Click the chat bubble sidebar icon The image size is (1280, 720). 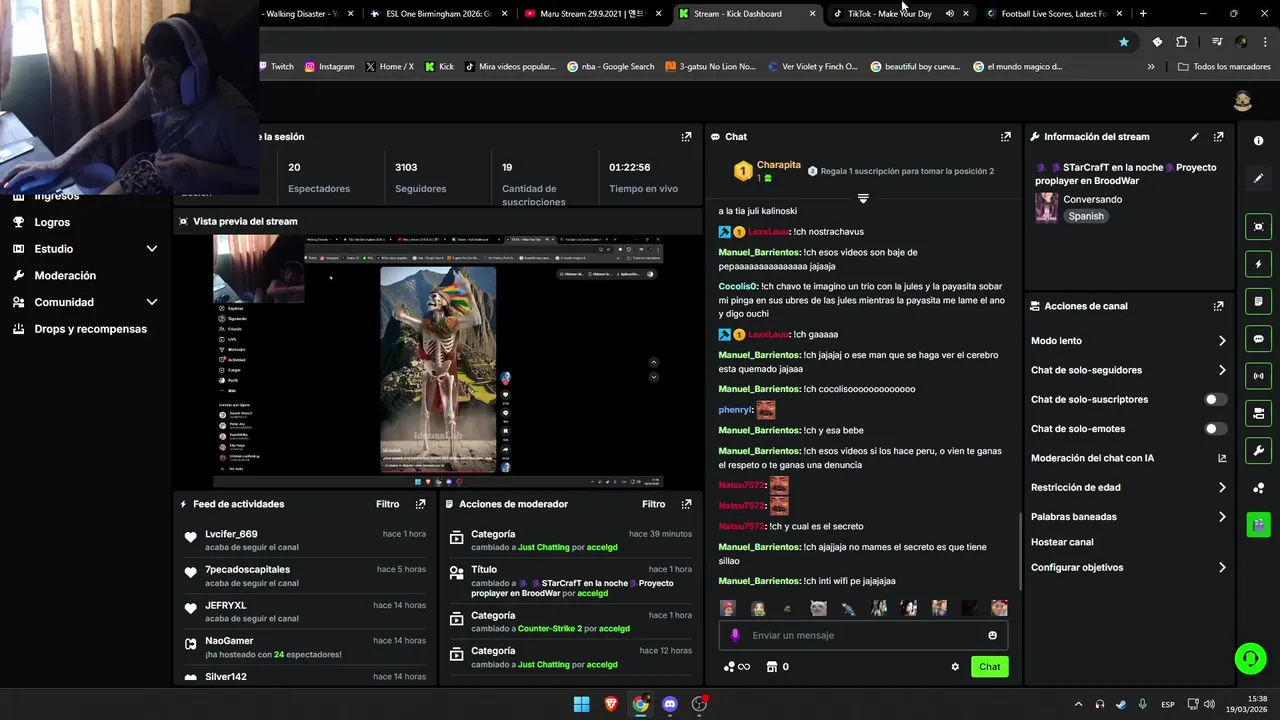click(x=1258, y=339)
